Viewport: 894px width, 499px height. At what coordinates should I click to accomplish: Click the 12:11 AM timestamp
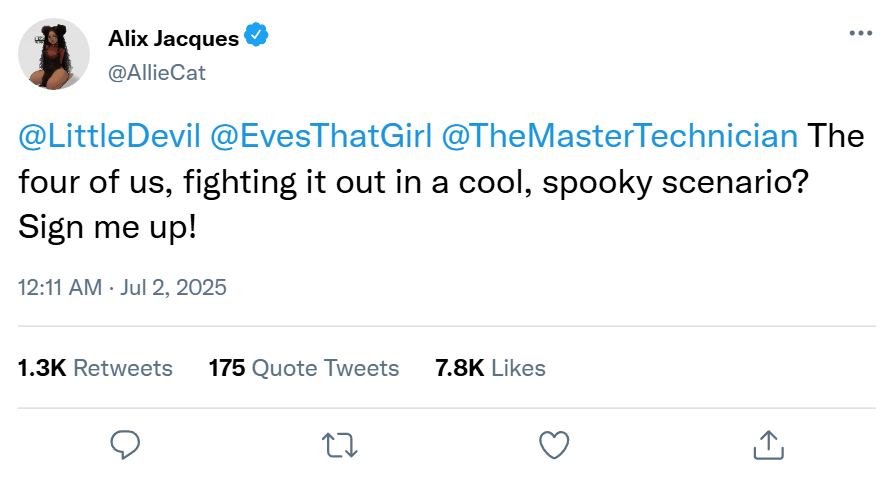pyautogui.click(x=60, y=288)
